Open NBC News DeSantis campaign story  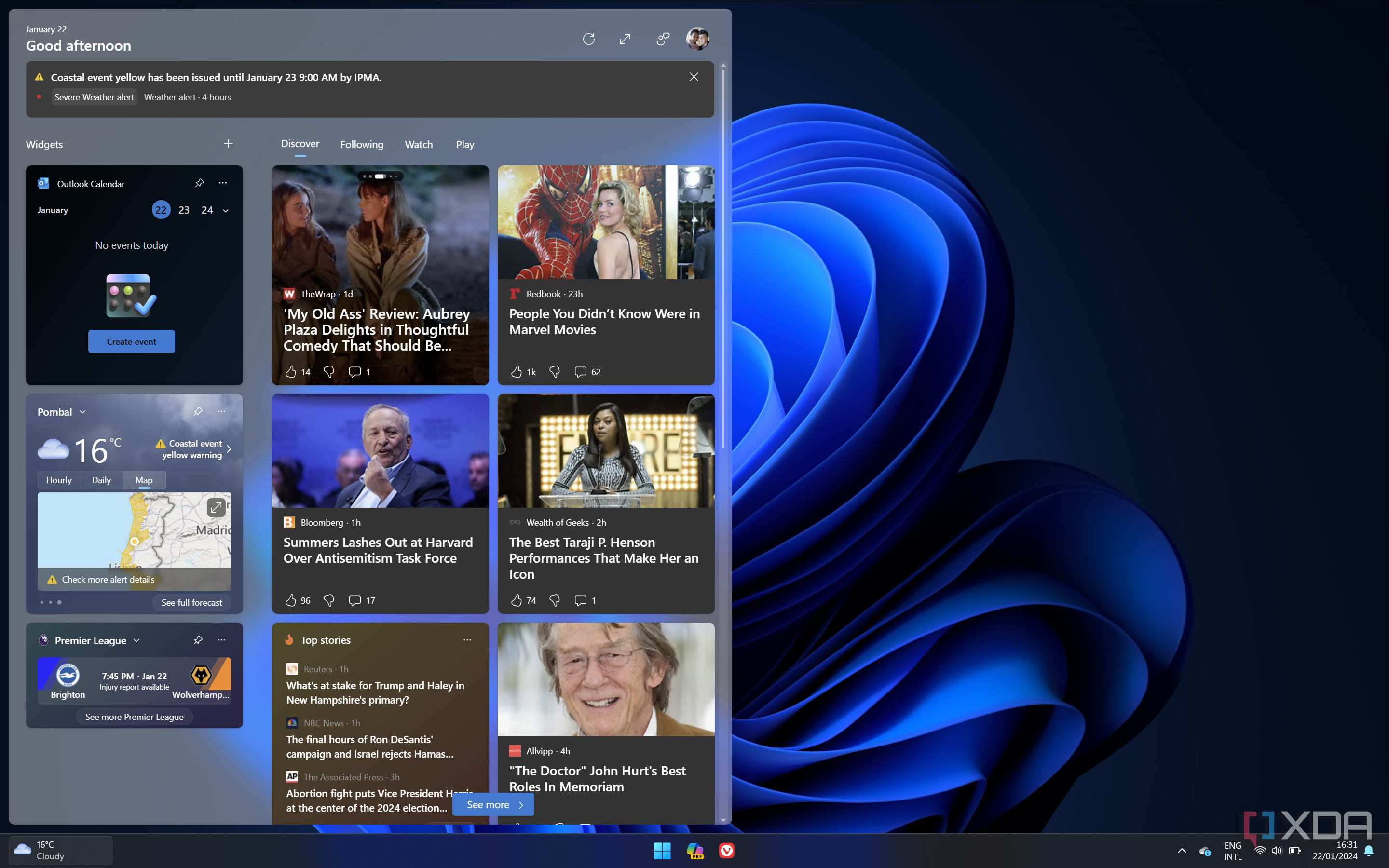pos(370,746)
